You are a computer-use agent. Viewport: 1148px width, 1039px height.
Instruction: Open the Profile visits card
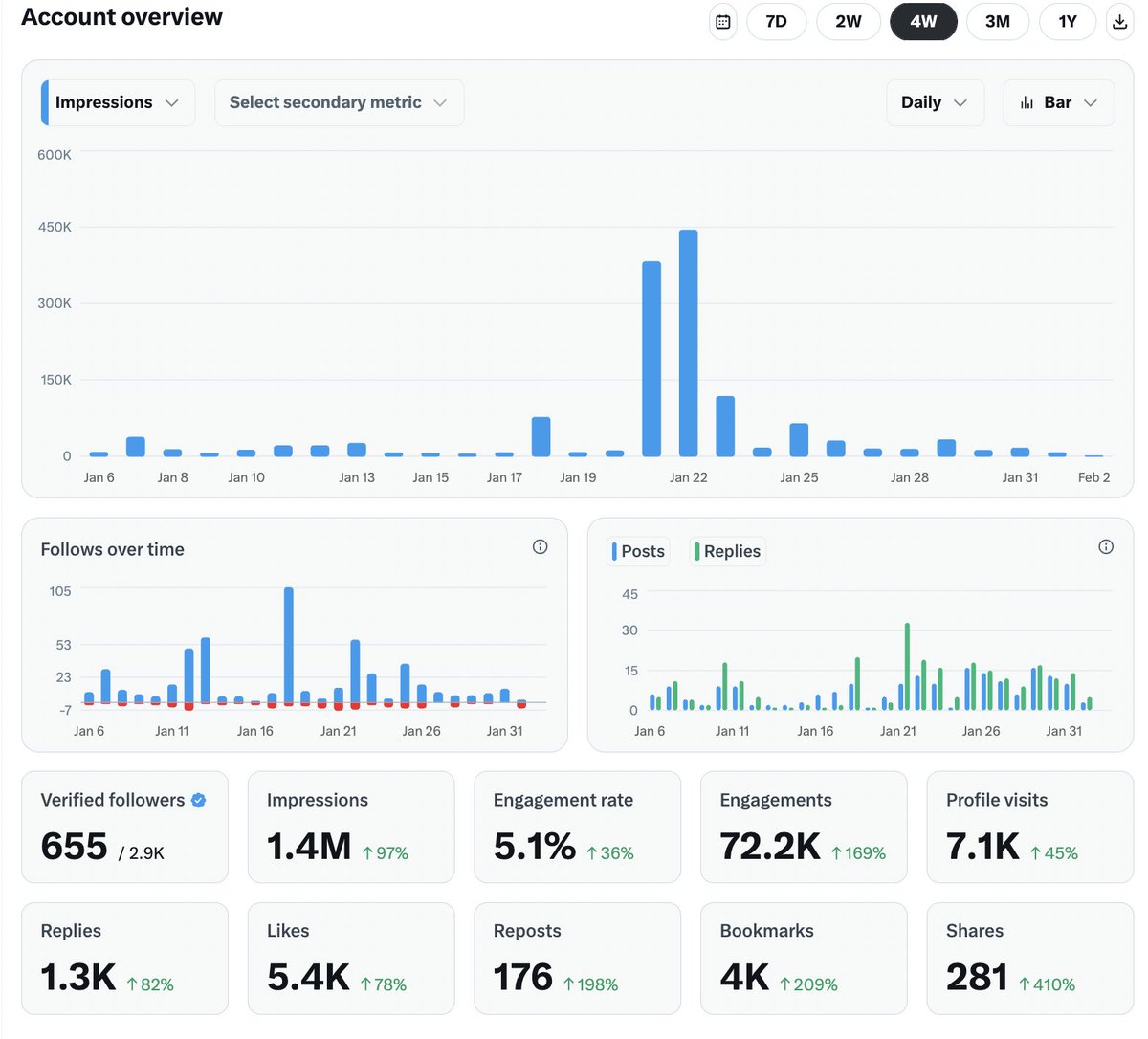coord(1030,827)
